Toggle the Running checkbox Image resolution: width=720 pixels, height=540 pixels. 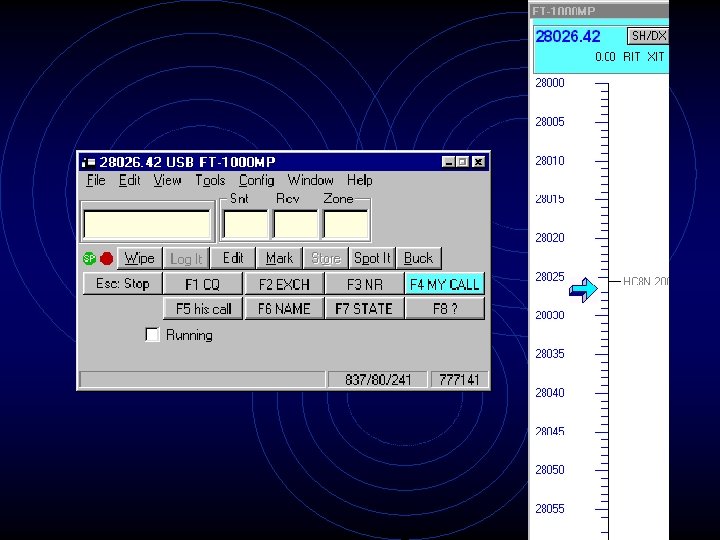coord(152,334)
